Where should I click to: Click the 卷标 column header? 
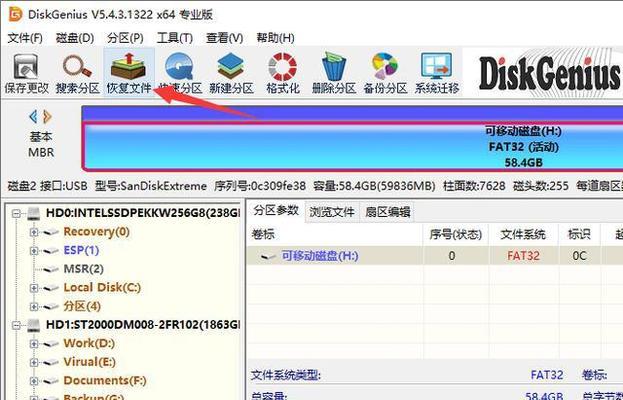pos(335,235)
